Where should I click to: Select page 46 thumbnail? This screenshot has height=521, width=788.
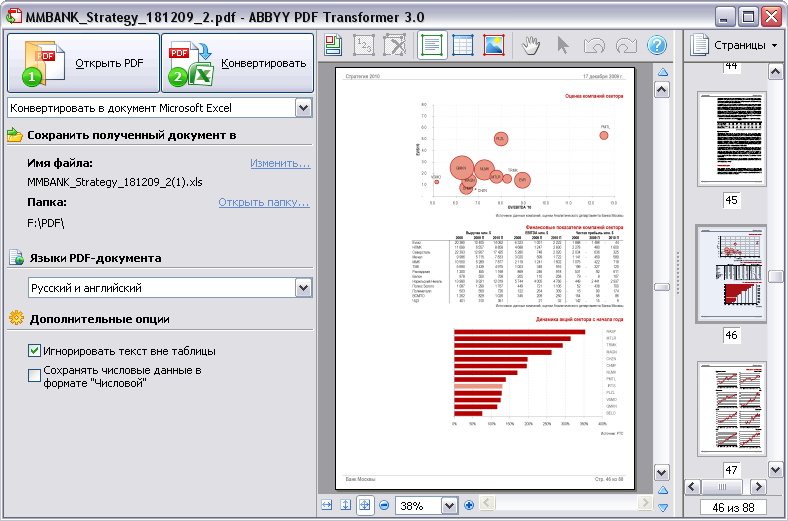coord(731,274)
